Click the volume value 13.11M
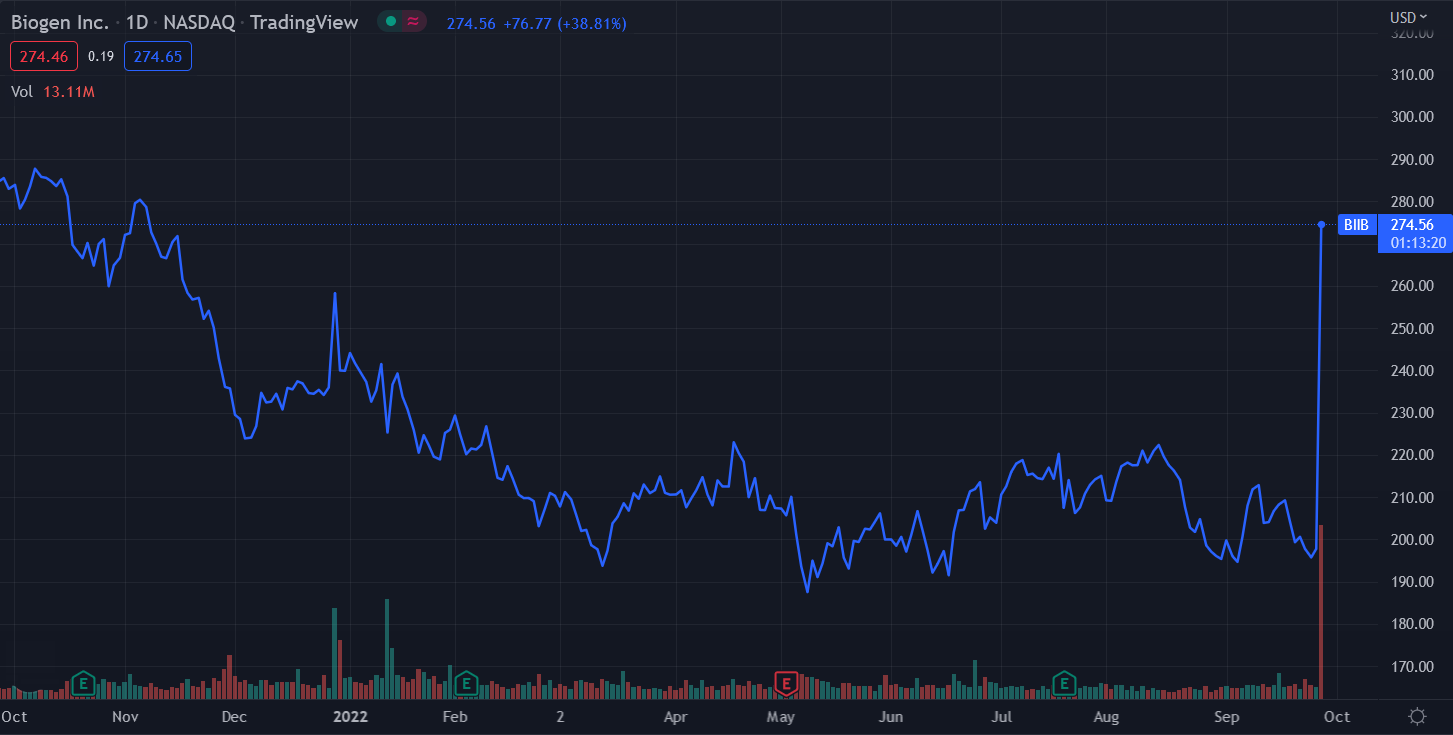 (x=69, y=92)
